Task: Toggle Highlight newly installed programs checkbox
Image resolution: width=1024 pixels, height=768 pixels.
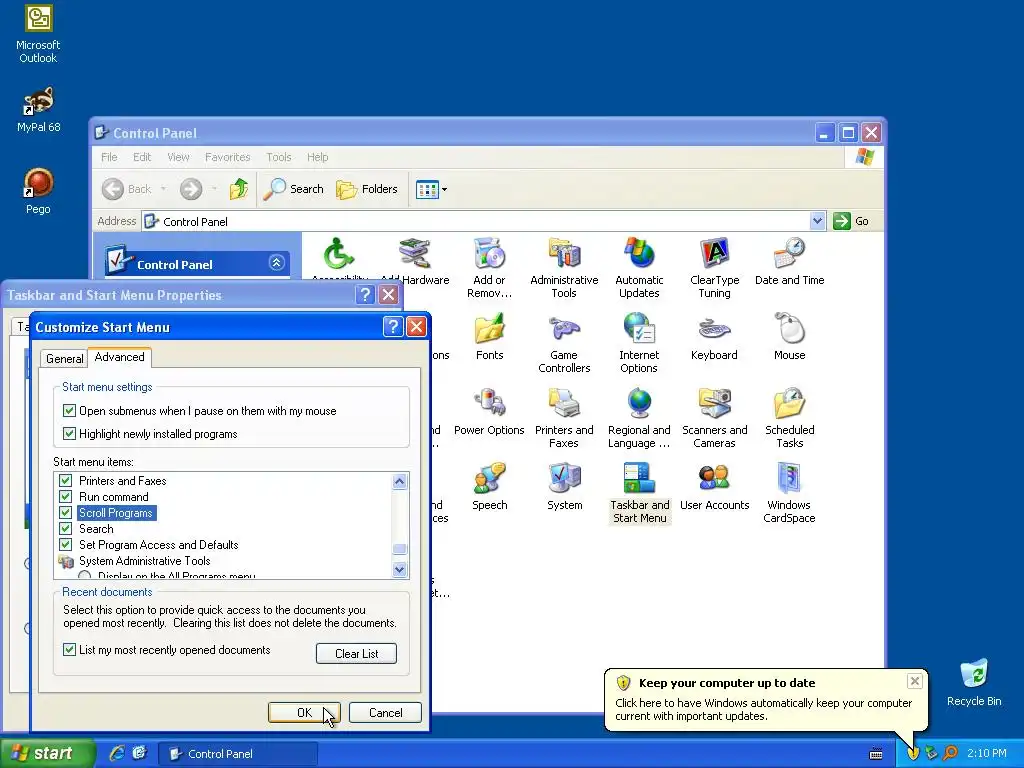Action: [69, 434]
